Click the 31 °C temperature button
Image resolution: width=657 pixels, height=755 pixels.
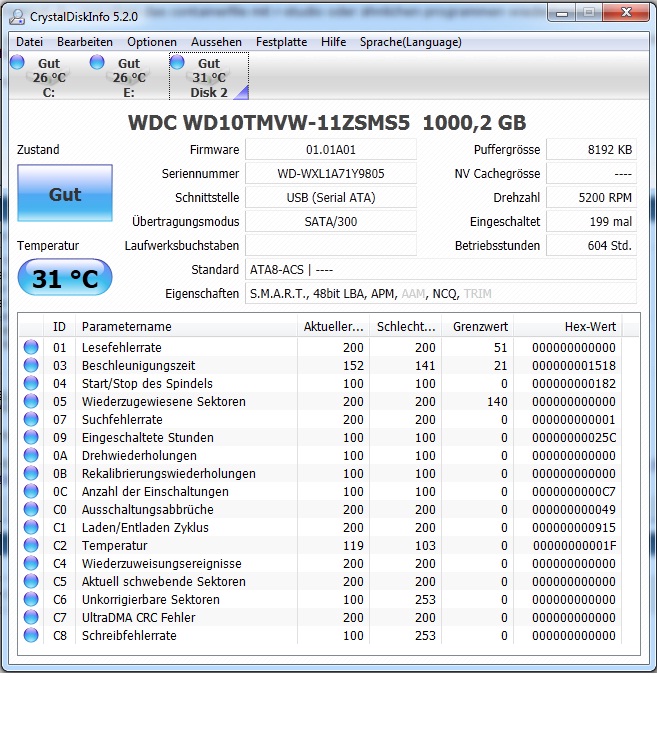[65, 278]
